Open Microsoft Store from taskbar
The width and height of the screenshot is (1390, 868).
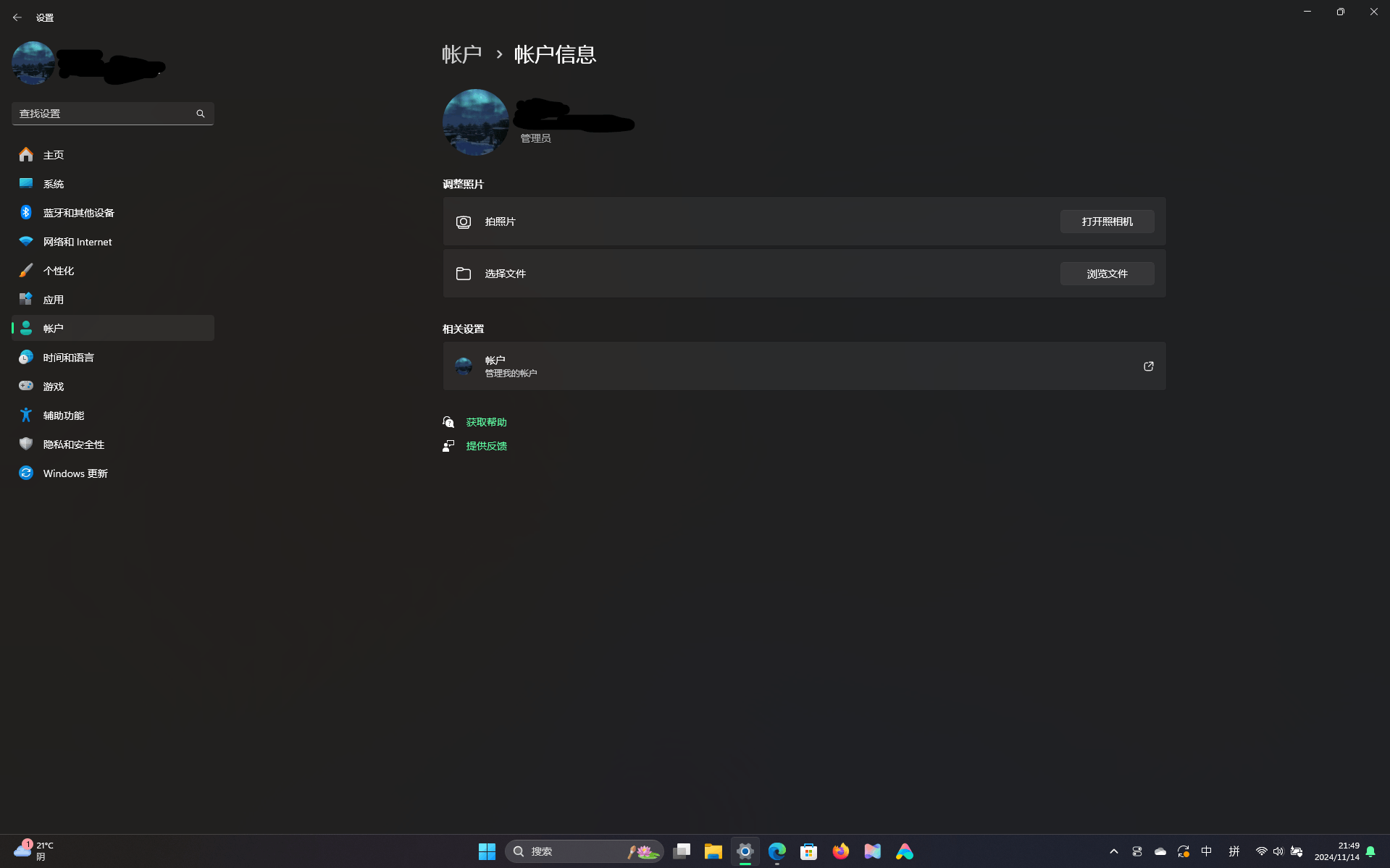809,851
